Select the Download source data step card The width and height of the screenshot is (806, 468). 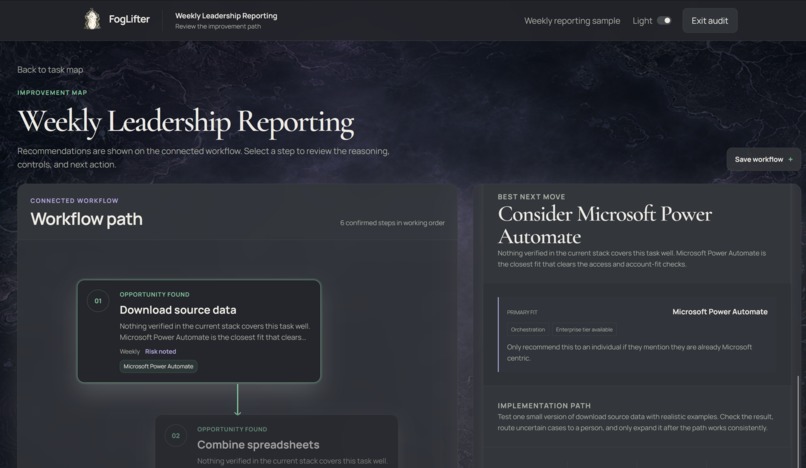tap(199, 331)
